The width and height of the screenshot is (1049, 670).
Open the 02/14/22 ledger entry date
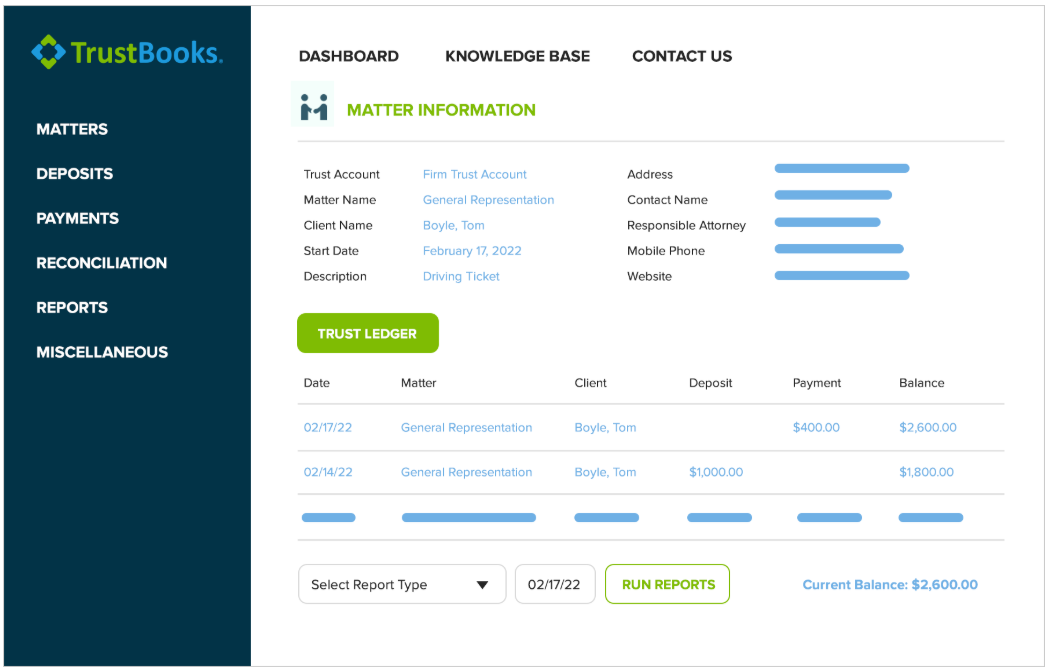(328, 472)
